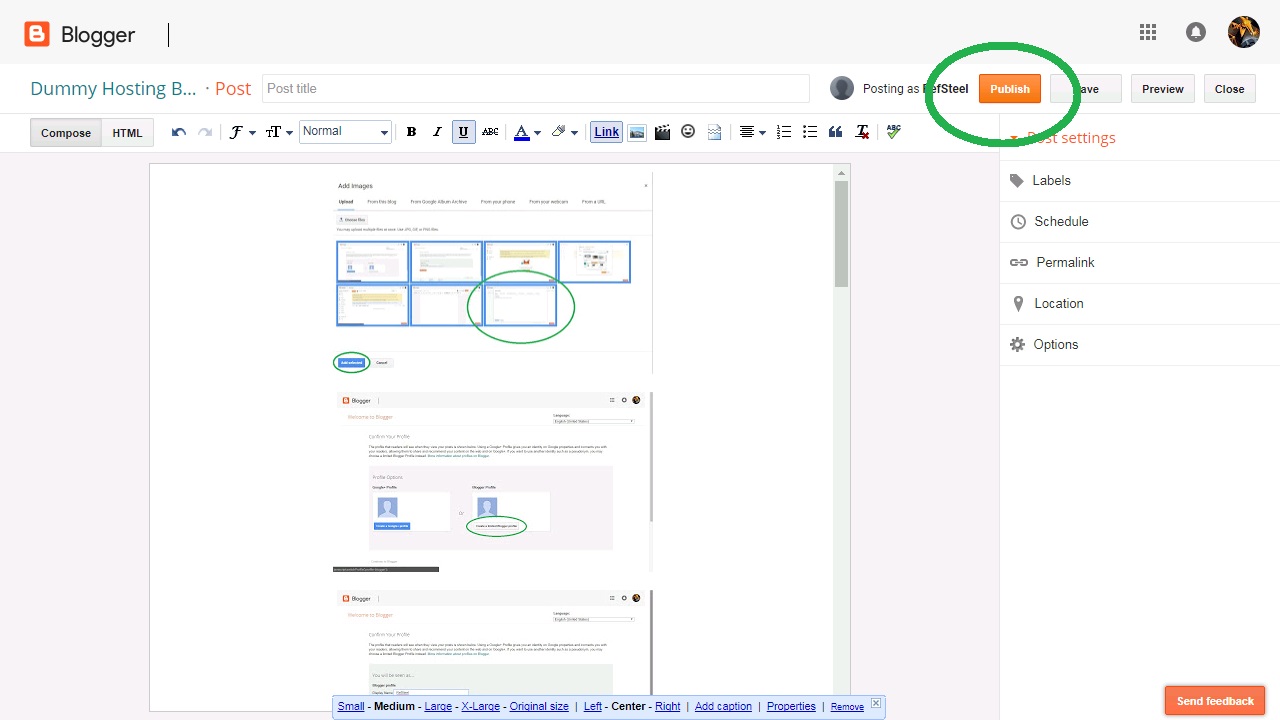Switch to Compose mode

coord(66,133)
